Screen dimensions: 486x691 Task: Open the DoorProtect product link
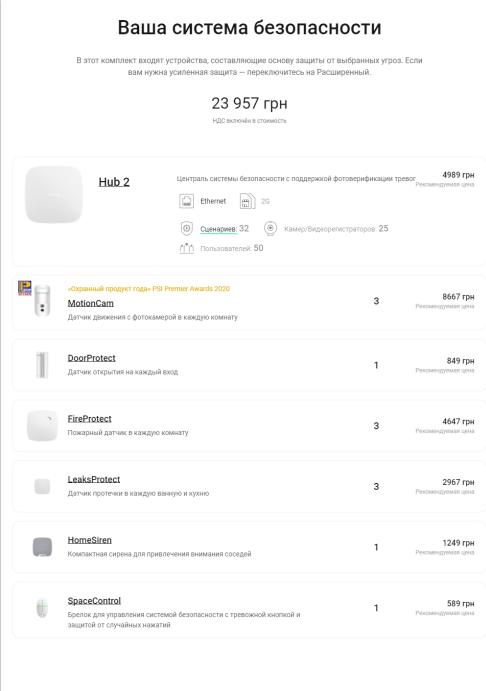91,358
